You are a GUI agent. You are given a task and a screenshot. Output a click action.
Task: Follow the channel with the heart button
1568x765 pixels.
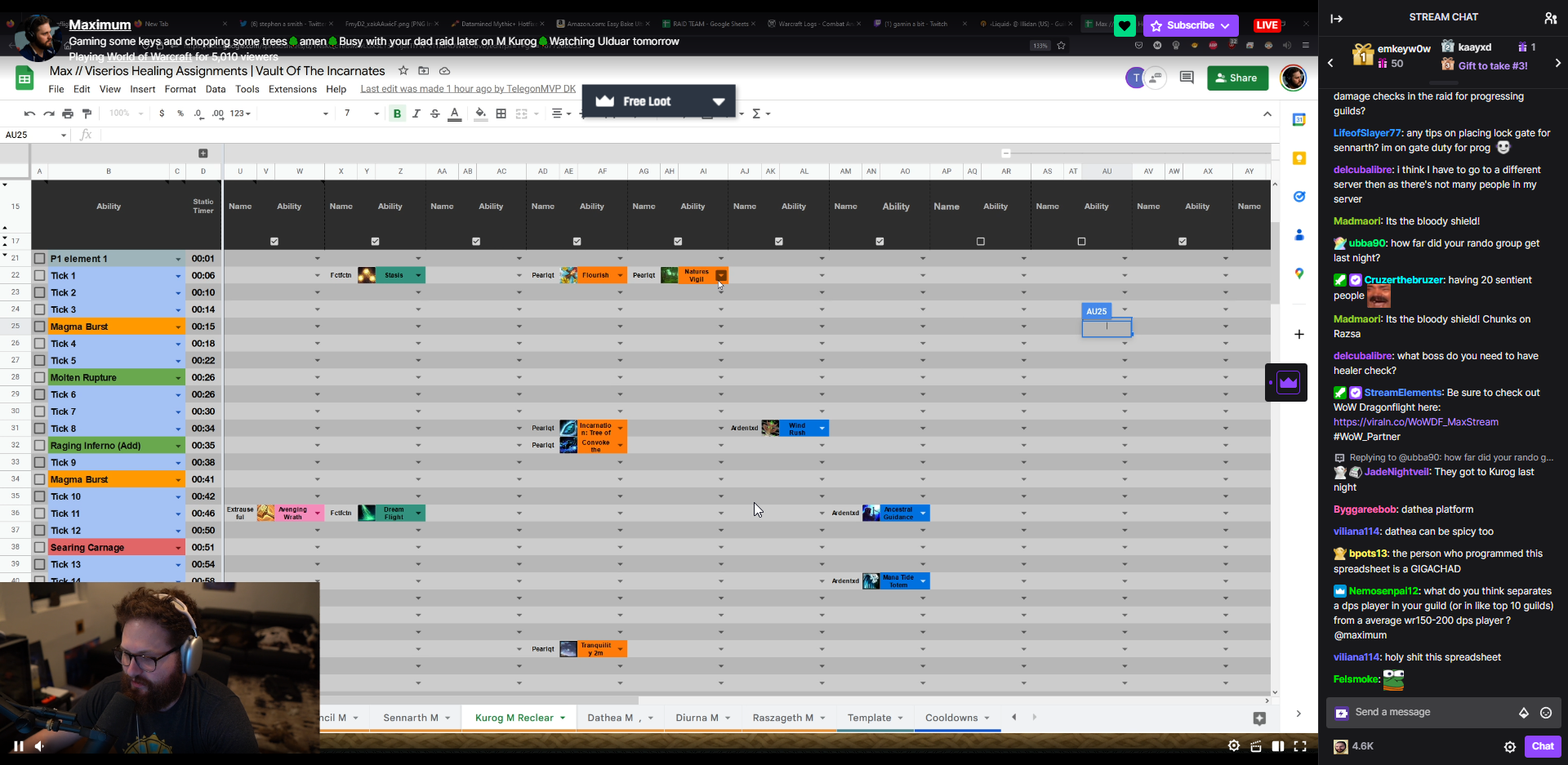(1125, 25)
